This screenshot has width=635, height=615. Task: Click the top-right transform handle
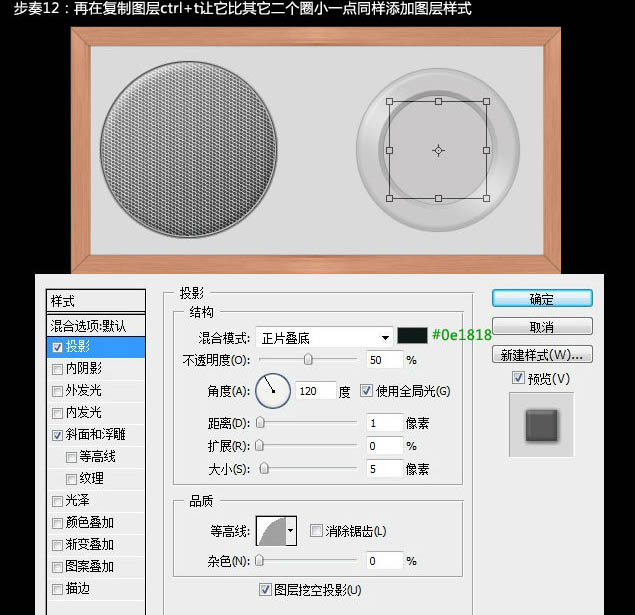[x=486, y=101]
